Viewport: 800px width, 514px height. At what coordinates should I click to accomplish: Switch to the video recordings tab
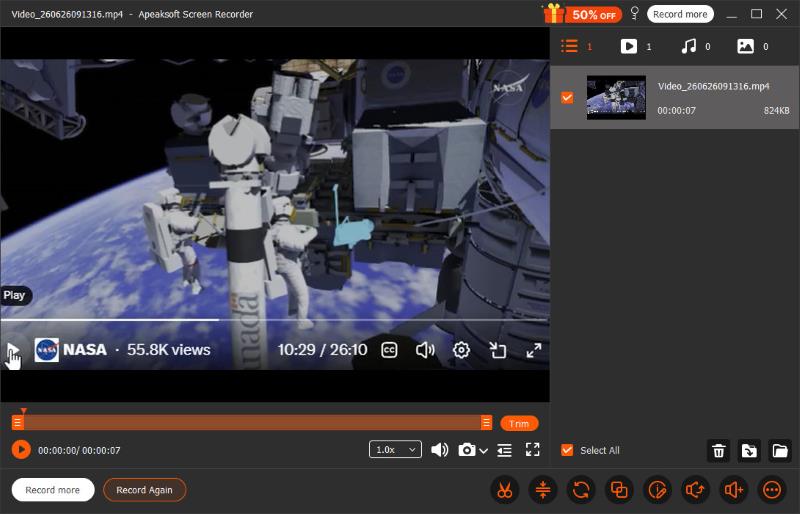click(629, 46)
